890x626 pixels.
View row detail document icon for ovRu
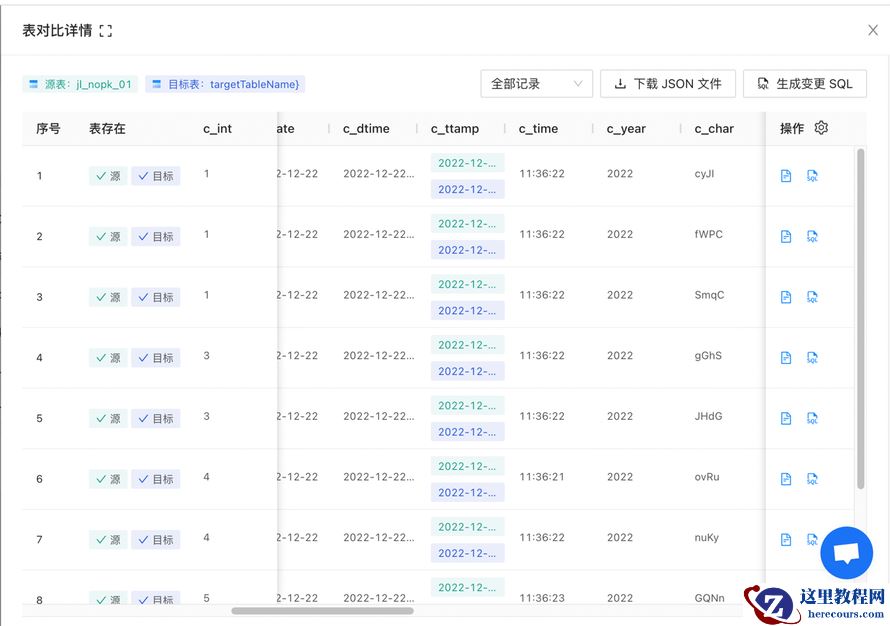tap(786, 480)
